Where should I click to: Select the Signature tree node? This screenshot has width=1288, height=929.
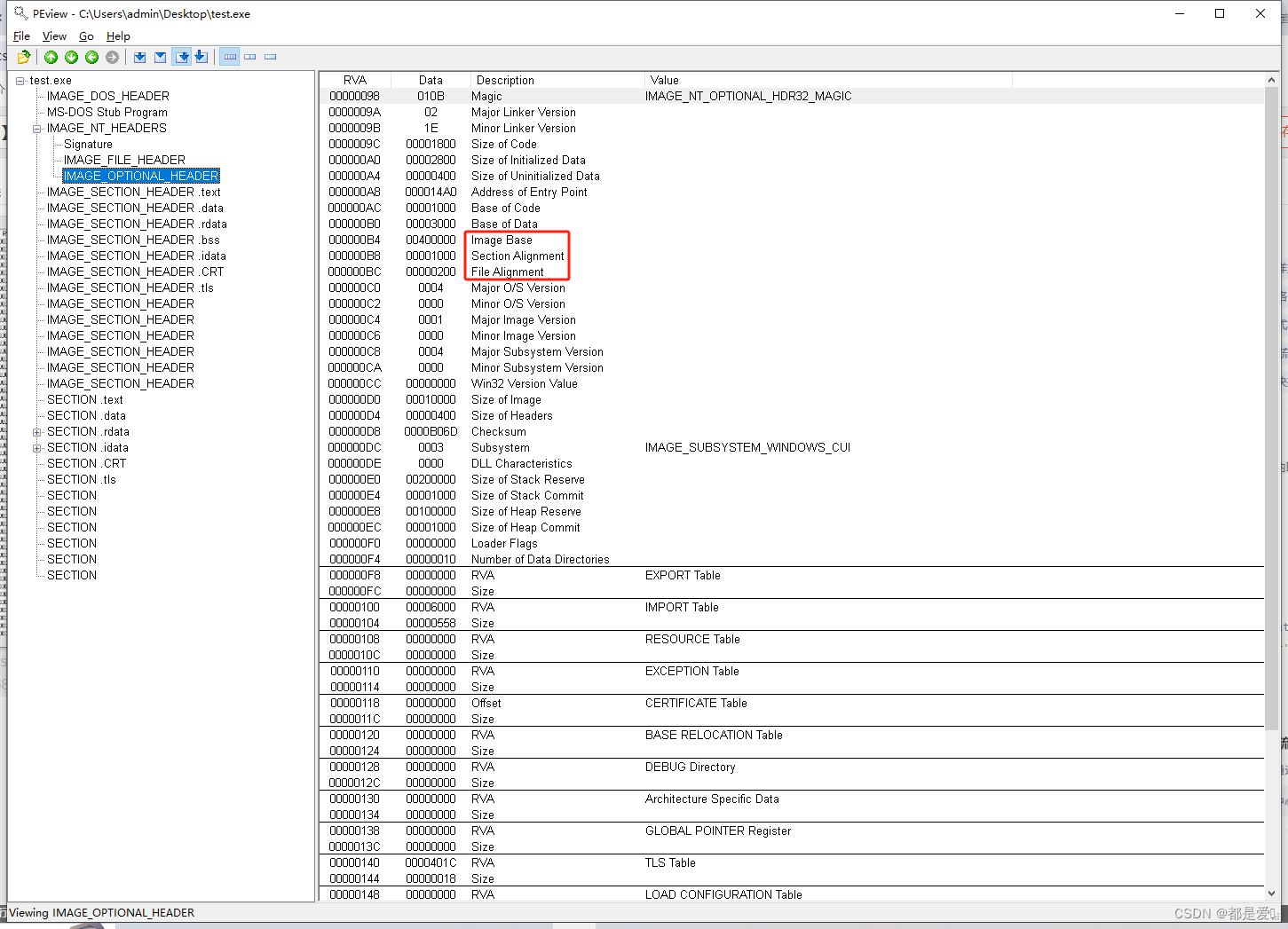(88, 144)
